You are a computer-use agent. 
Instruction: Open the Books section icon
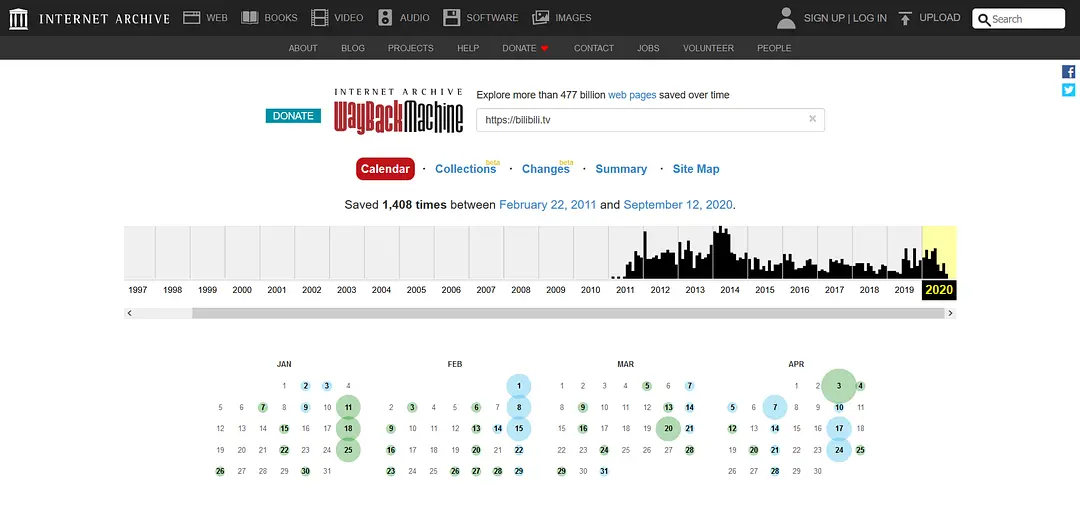click(250, 18)
